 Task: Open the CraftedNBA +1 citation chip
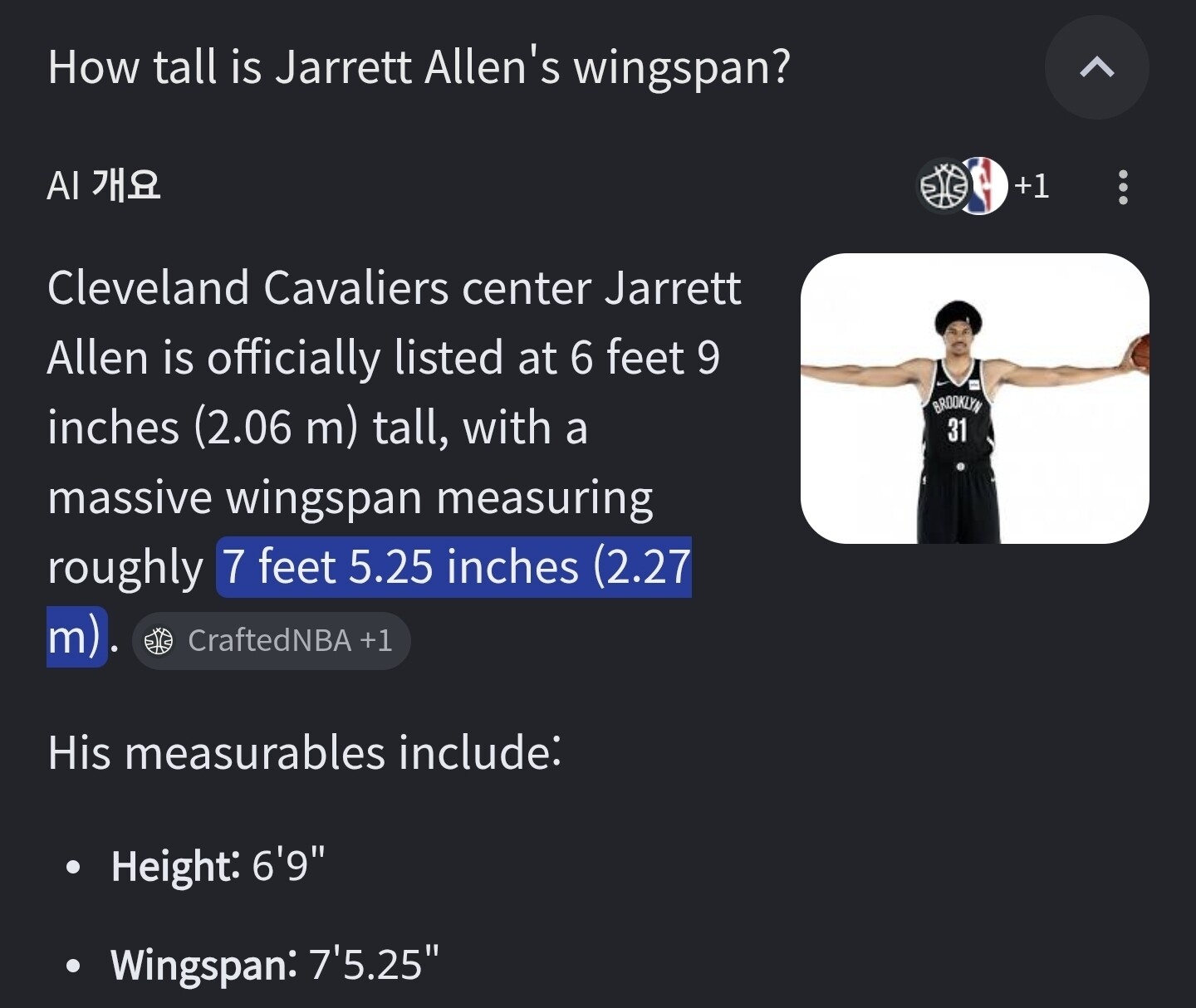(x=271, y=641)
